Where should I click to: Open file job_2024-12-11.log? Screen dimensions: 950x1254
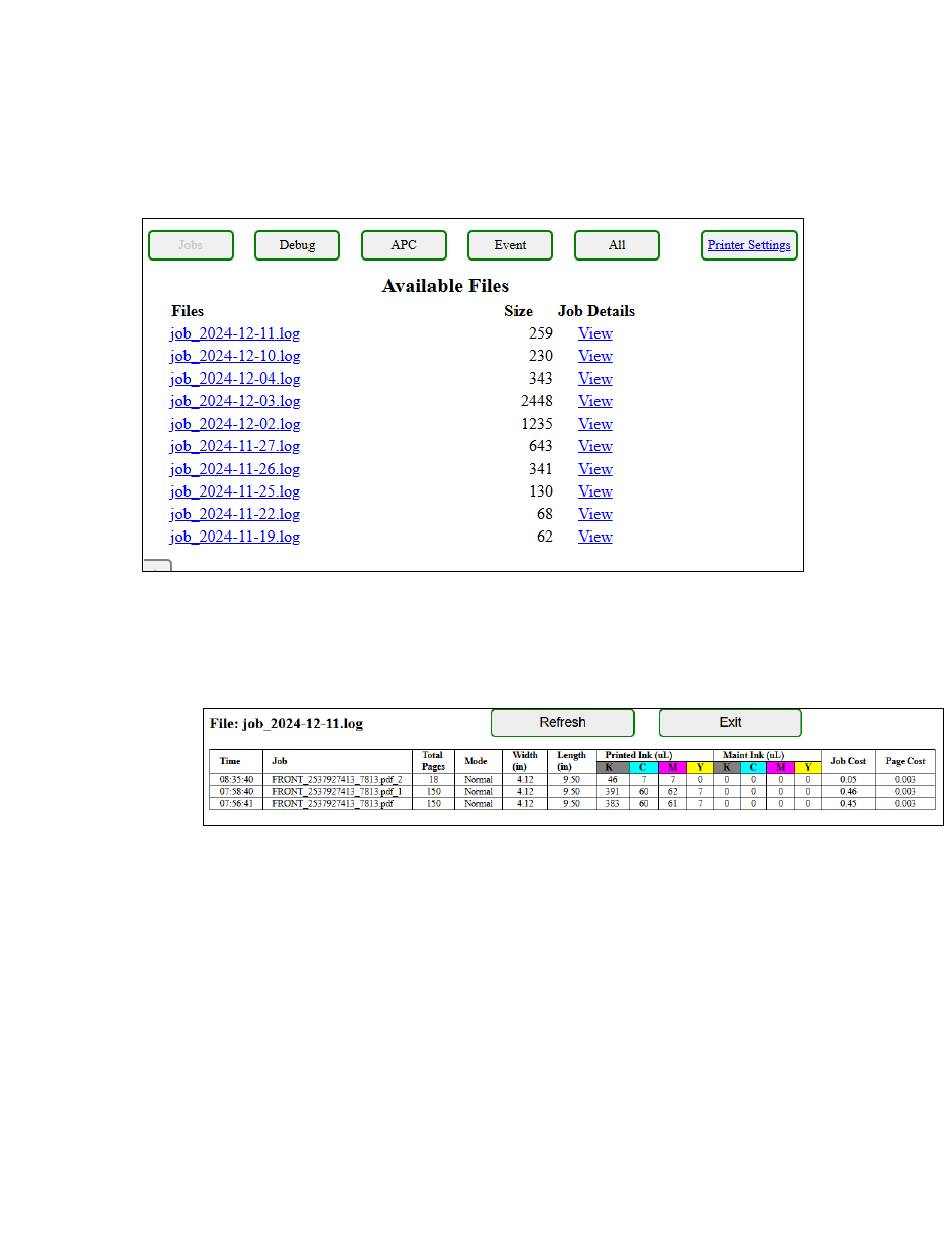[x=235, y=334]
